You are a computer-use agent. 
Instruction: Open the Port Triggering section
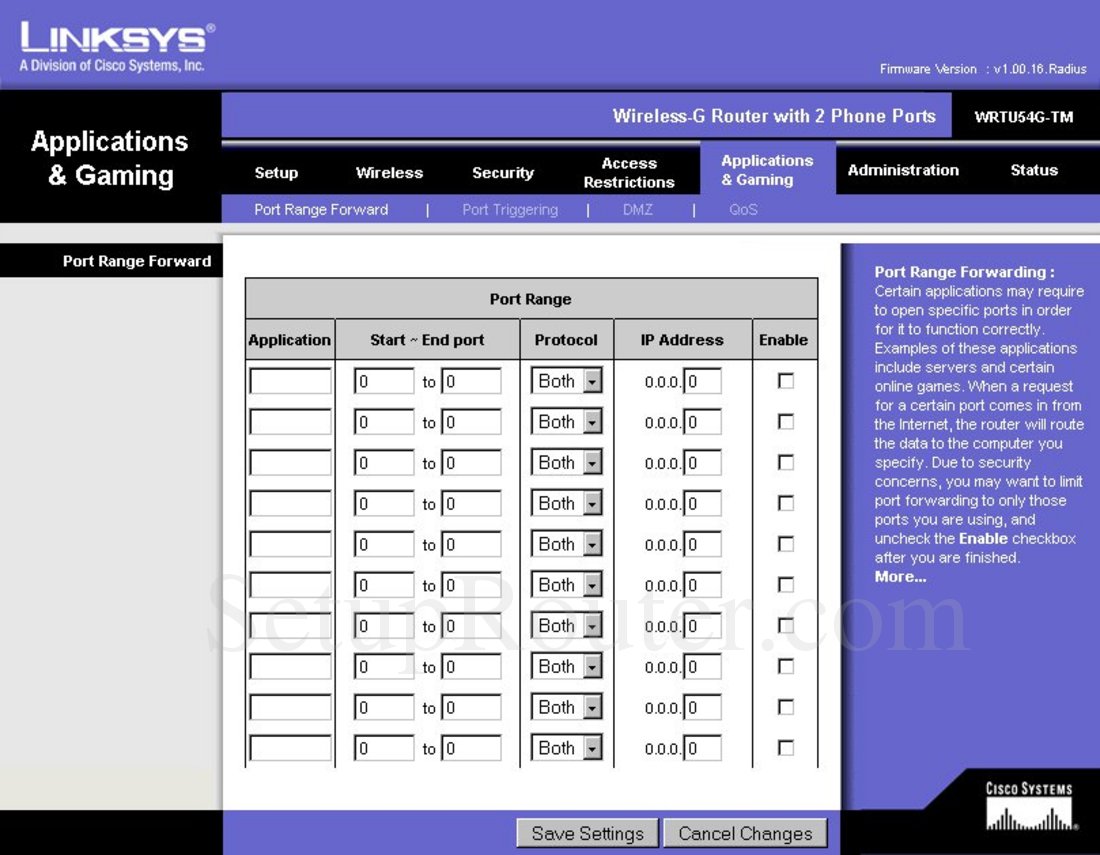click(x=510, y=209)
